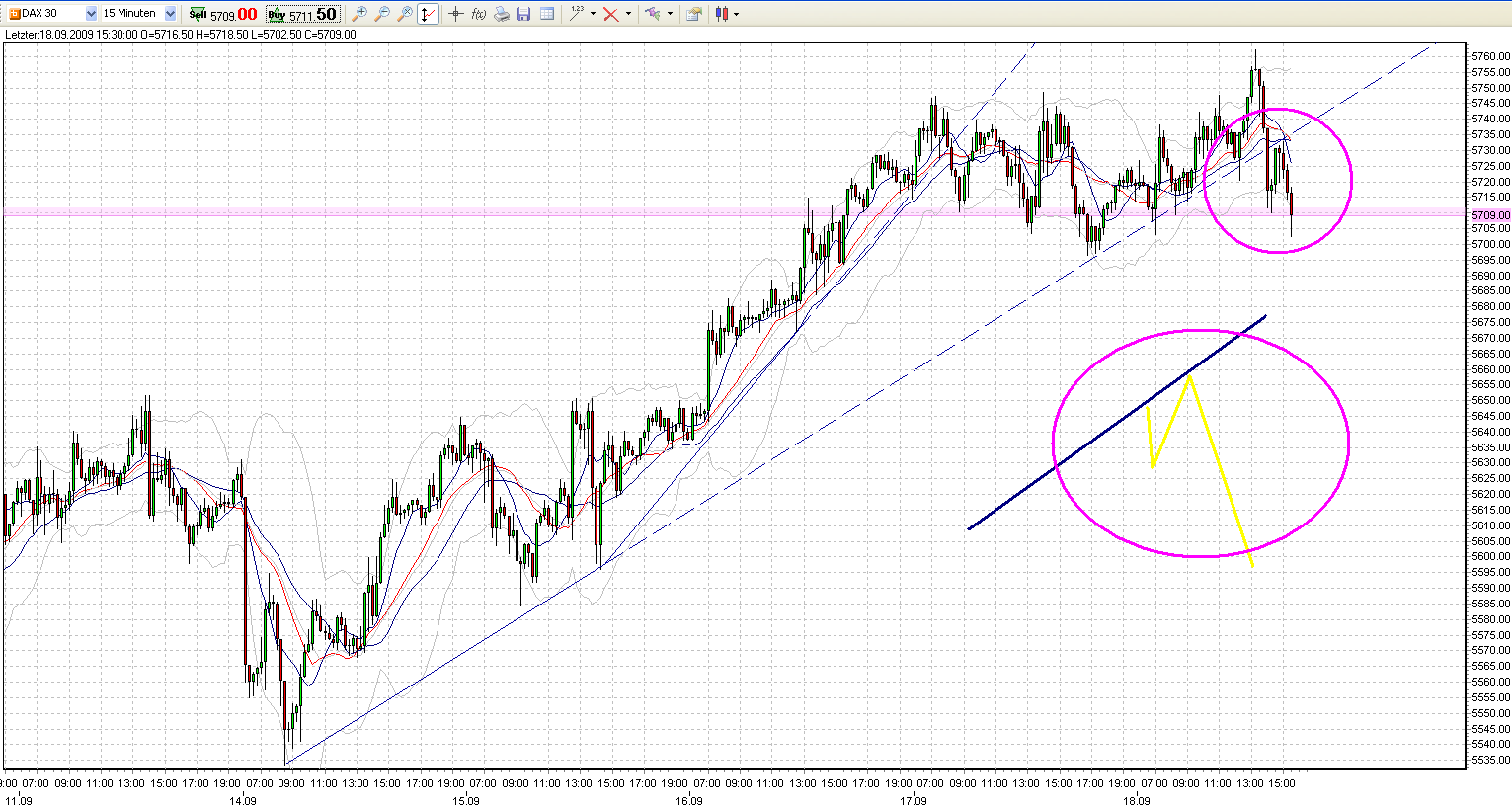Expand the order marker dropdown arrow
This screenshot has width=1512, height=807.
pos(670,14)
